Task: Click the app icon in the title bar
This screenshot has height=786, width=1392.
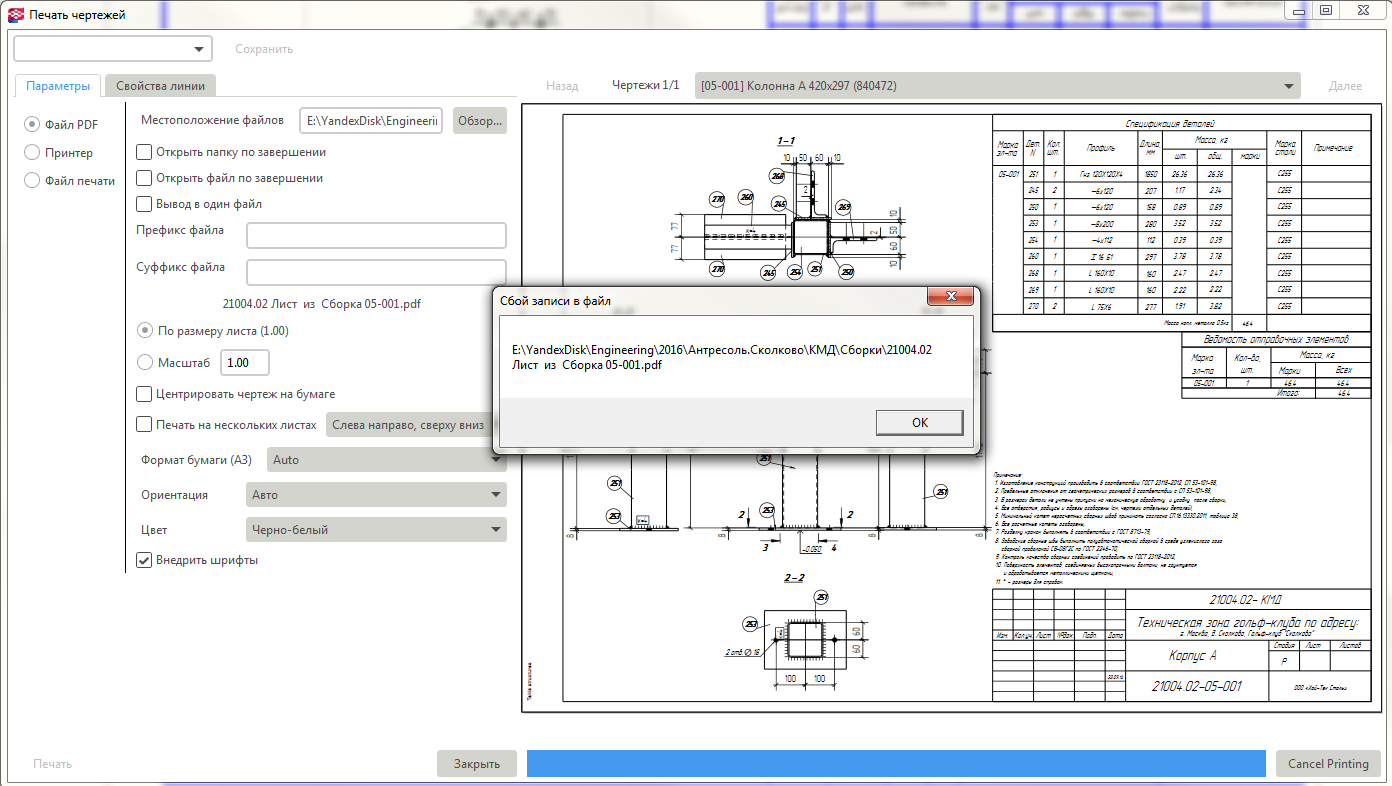Action: point(14,14)
